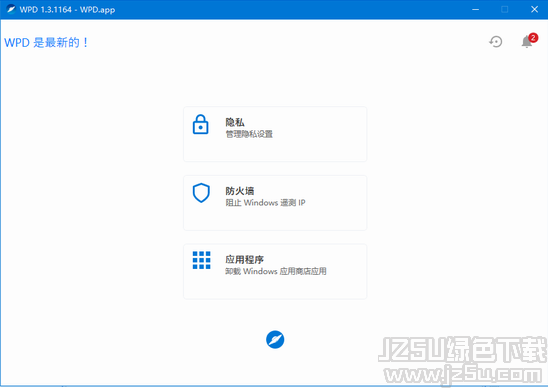Click '卸载 Windows 应用商店应用' description text
This screenshot has width=548, height=388.
tap(276, 271)
